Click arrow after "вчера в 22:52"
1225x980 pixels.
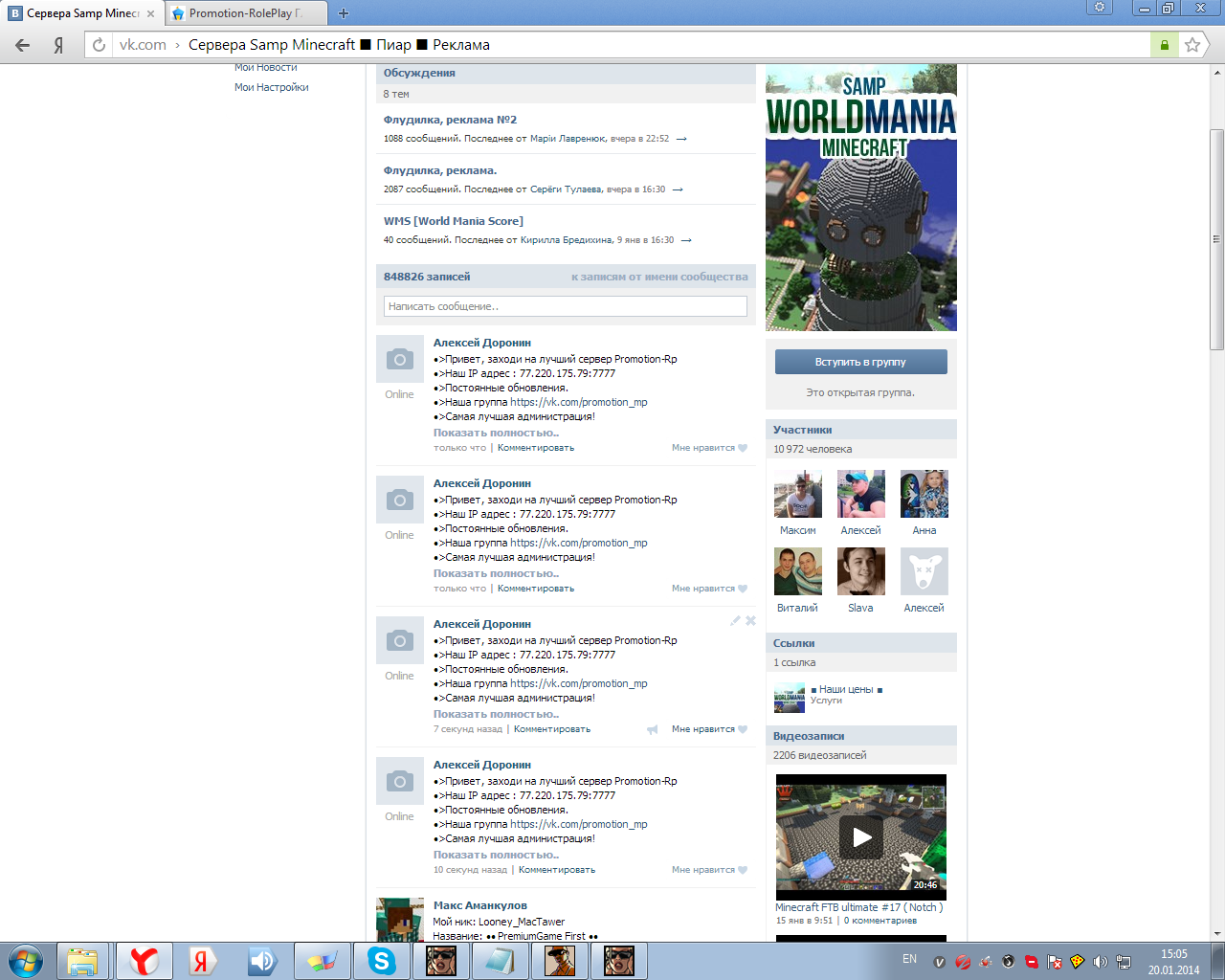click(681, 139)
